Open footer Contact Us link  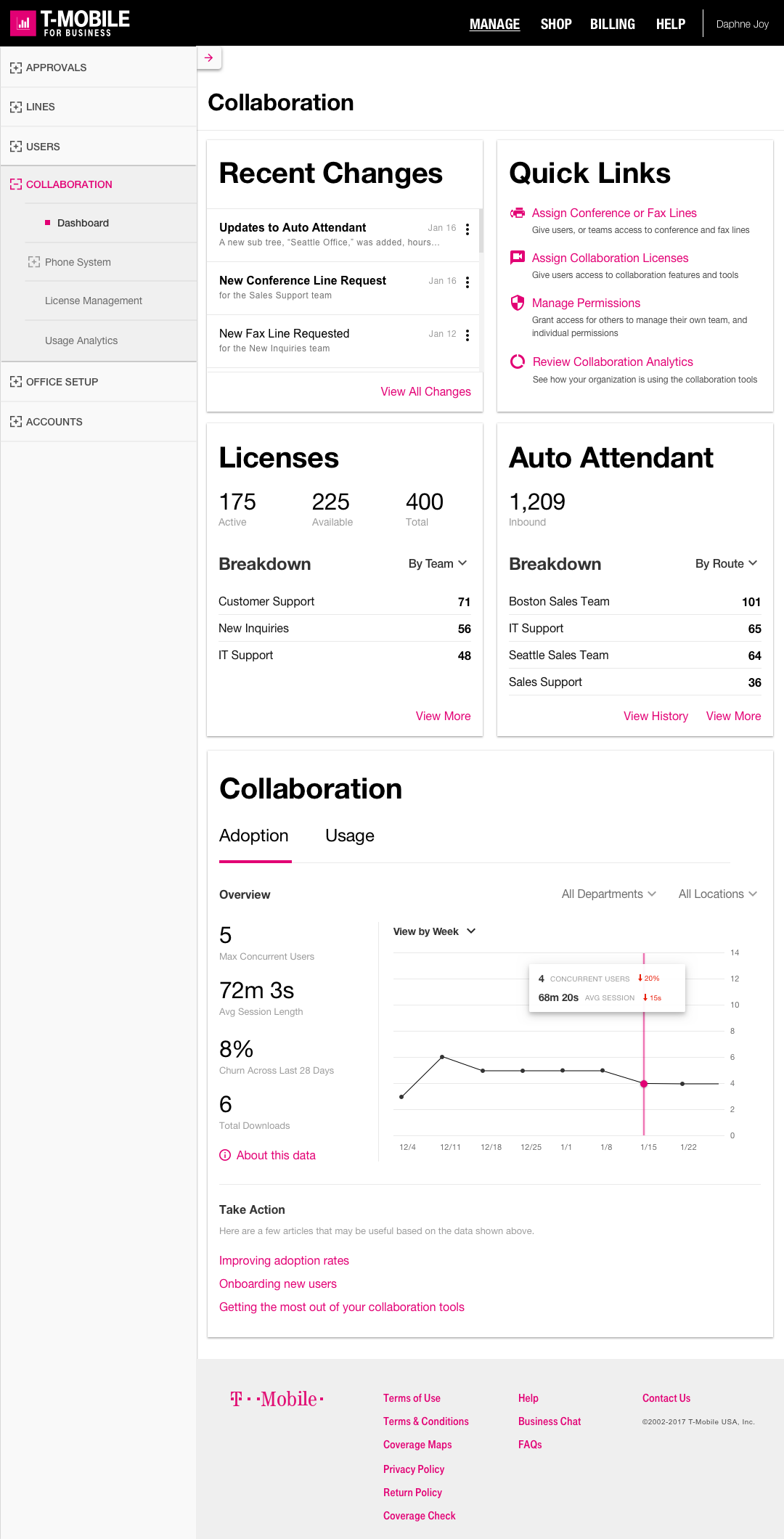click(x=666, y=1398)
